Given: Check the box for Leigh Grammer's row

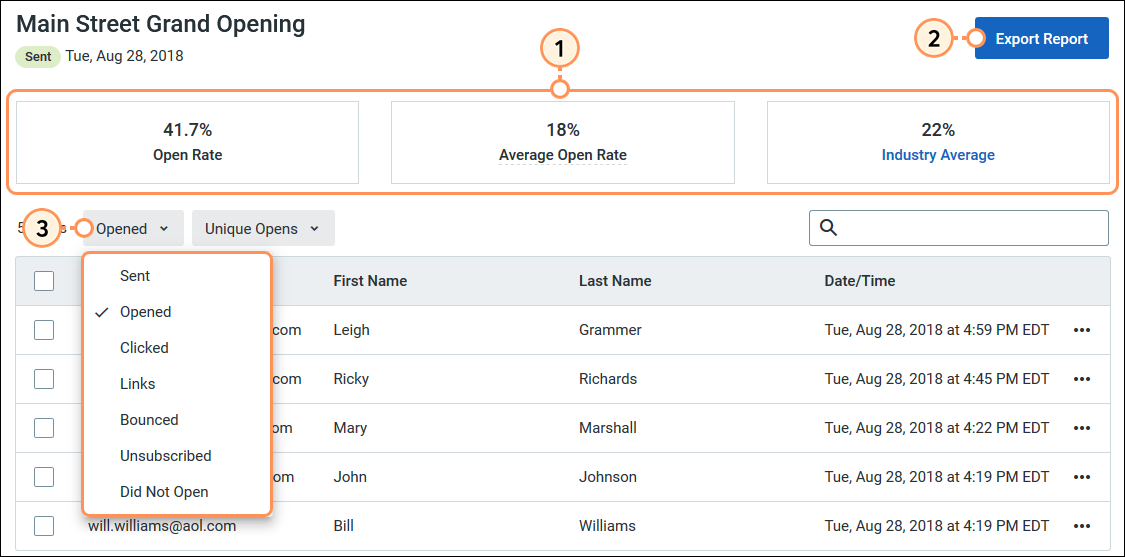Looking at the screenshot, I should [44, 329].
